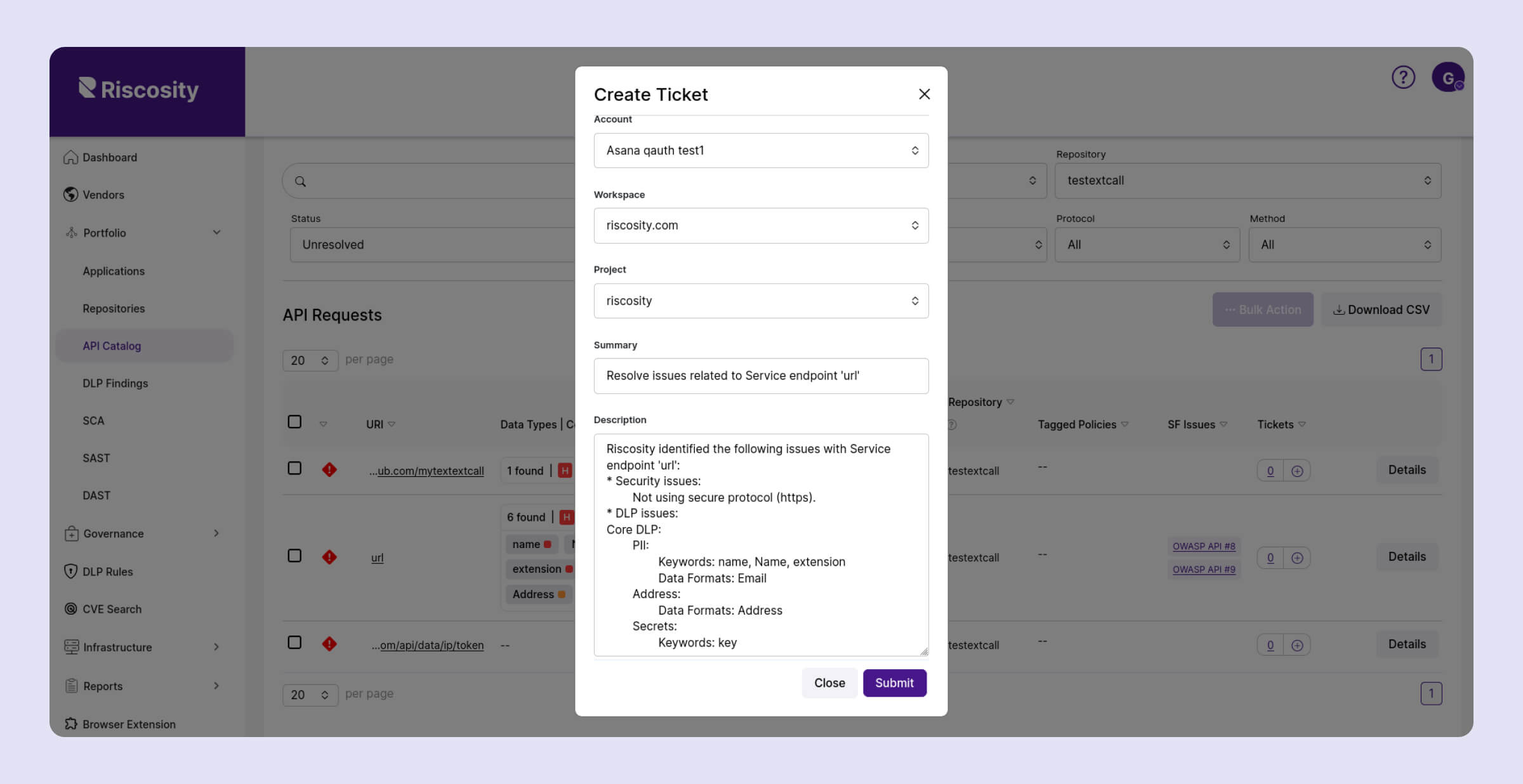Viewport: 1523px width, 784px height.
Task: Sort by Tickets column arrow
Action: pyautogui.click(x=1302, y=424)
